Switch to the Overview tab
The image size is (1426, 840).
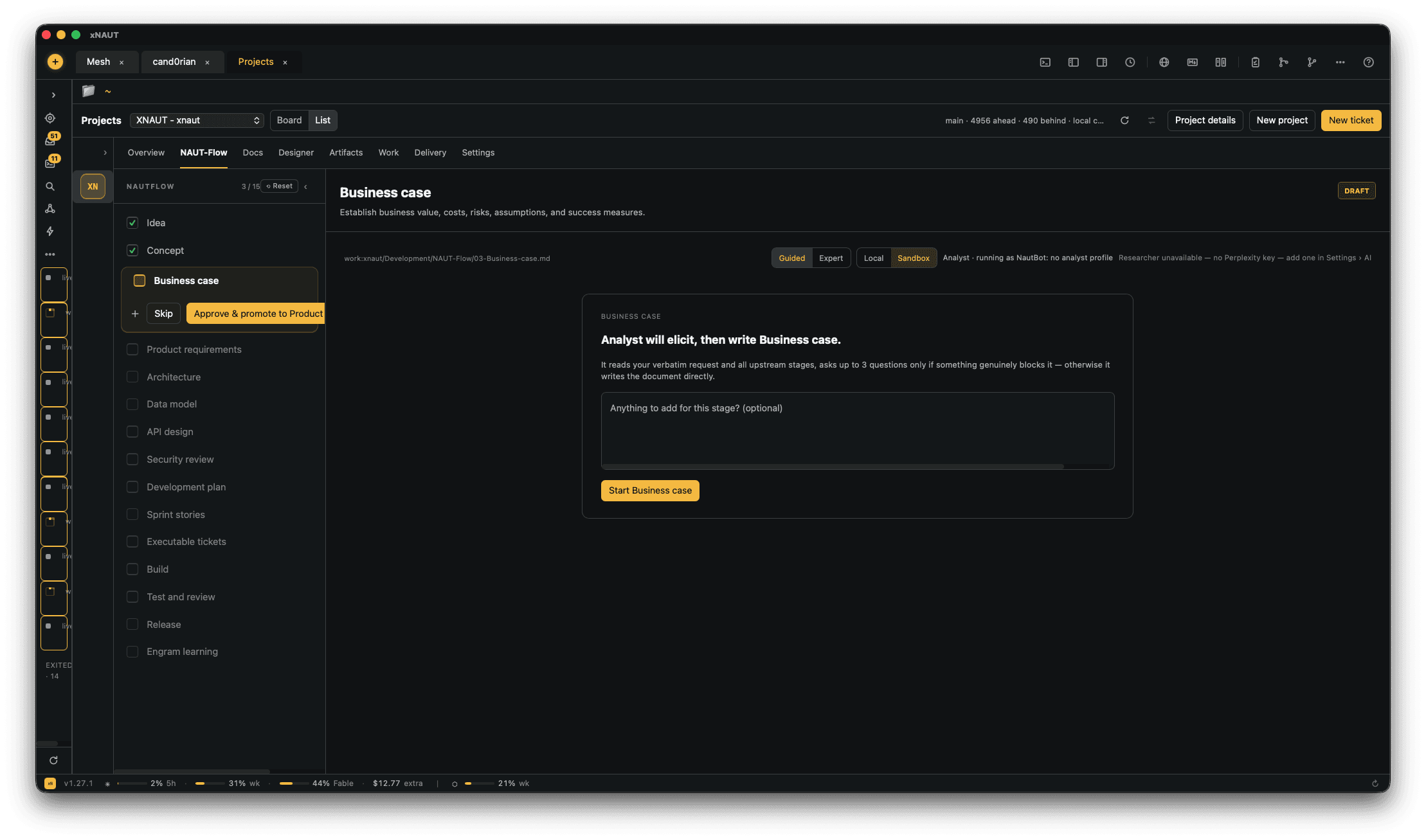click(x=146, y=153)
